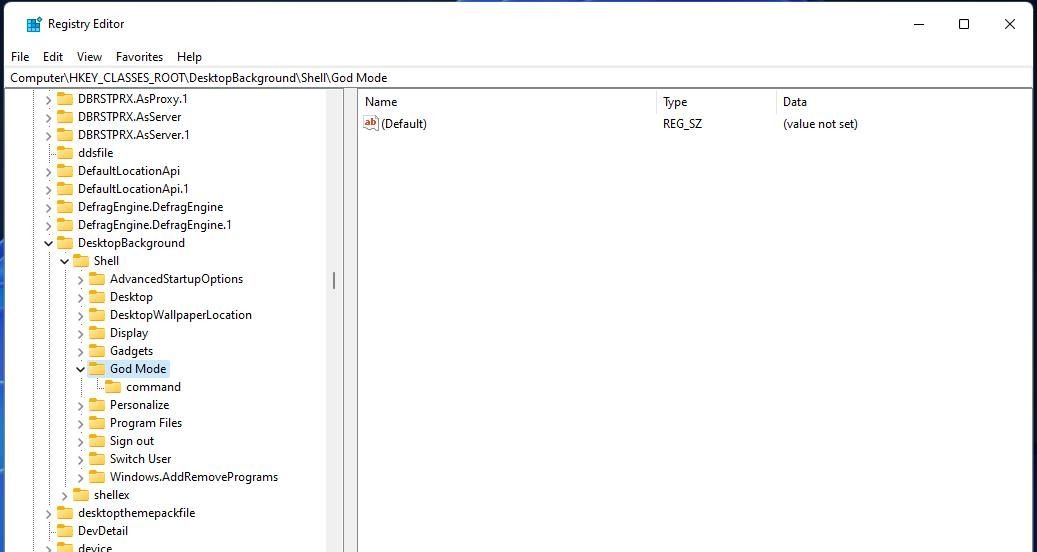The image size is (1037, 552).
Task: Open the View menu
Action: 89,57
